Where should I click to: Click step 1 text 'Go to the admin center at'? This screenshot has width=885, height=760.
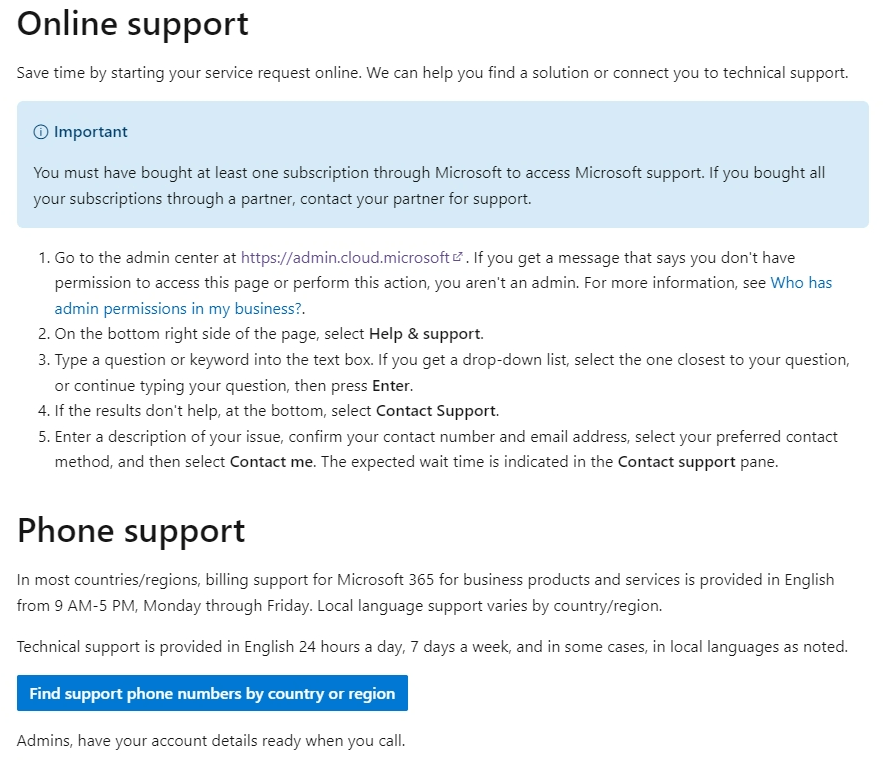click(x=146, y=258)
